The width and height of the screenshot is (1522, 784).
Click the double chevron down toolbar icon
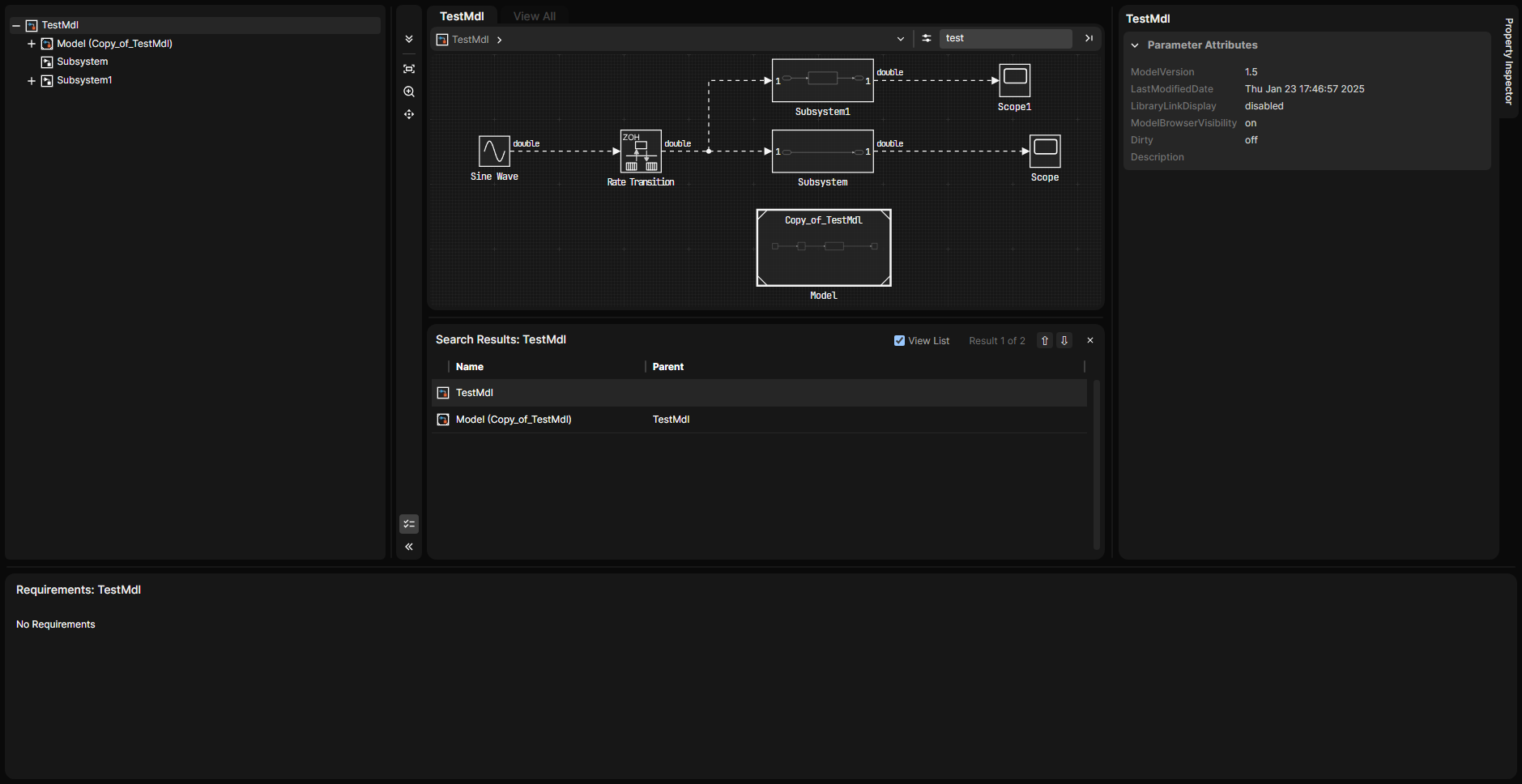[x=409, y=39]
